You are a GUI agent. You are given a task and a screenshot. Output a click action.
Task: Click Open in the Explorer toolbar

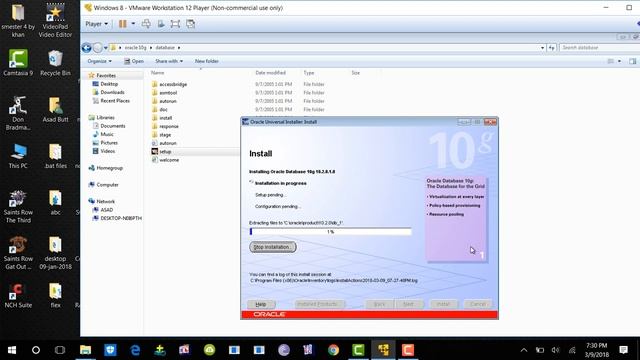pyautogui.click(x=134, y=61)
